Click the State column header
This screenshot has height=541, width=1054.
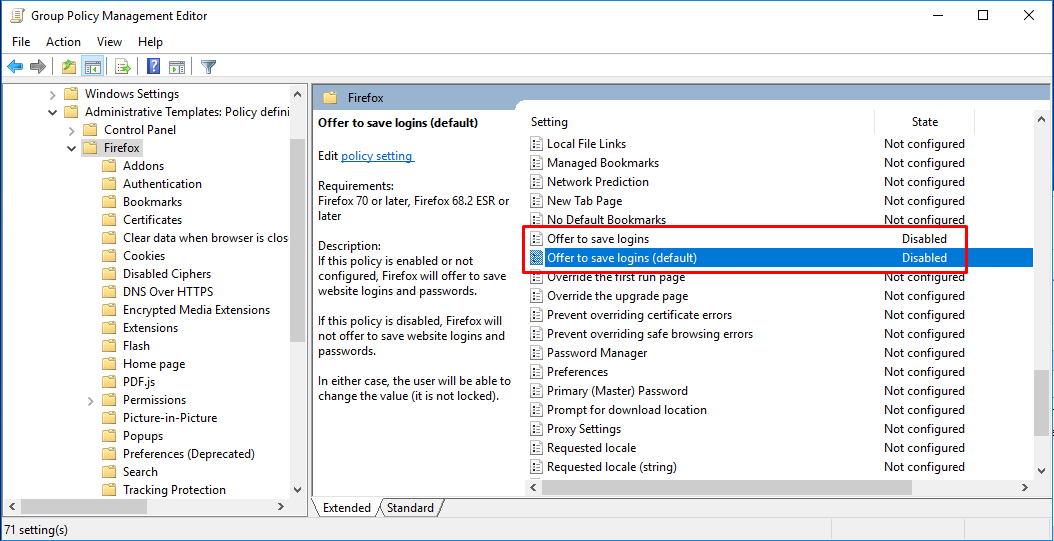tap(924, 122)
